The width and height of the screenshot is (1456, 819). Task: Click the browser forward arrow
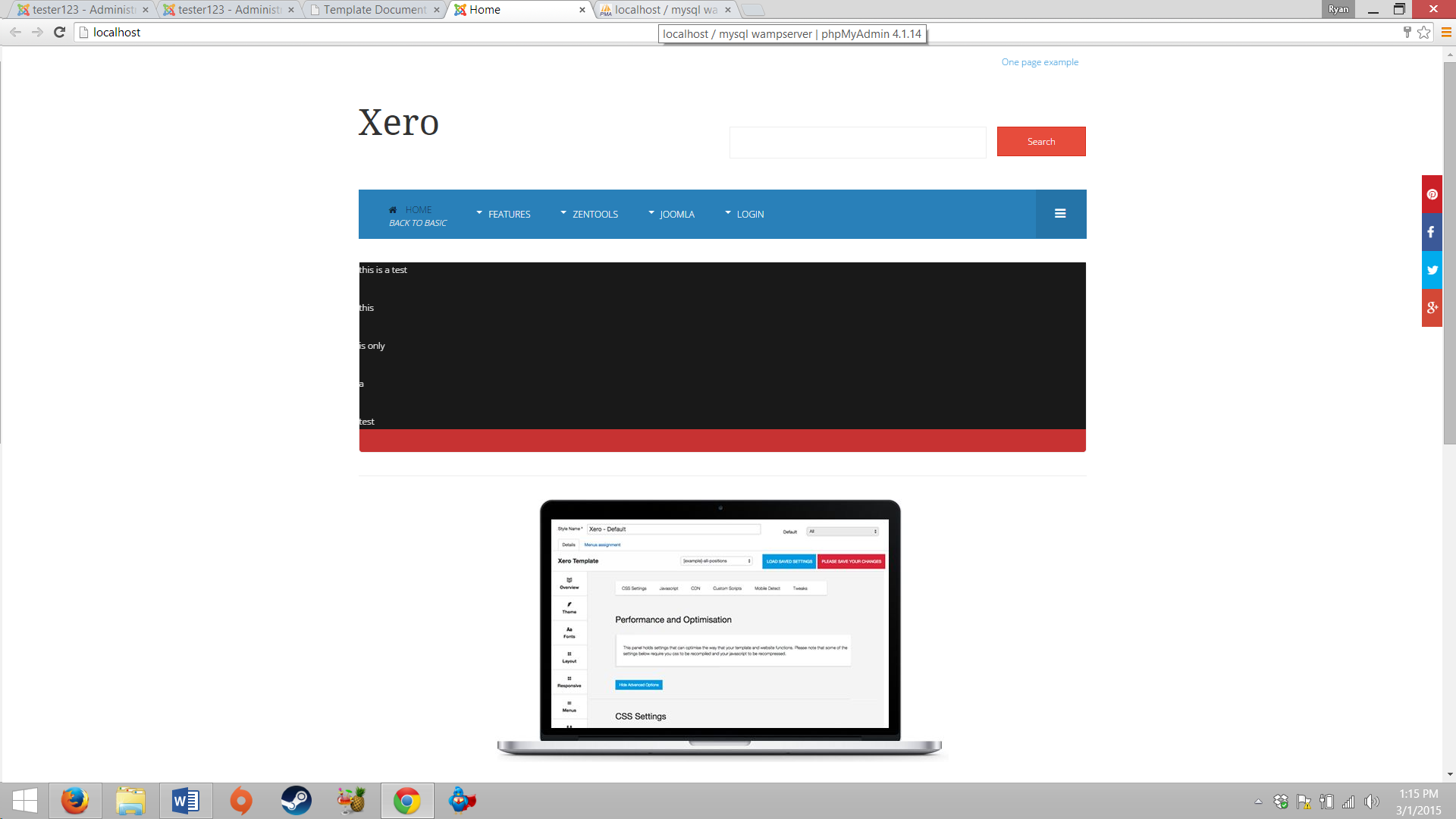point(37,32)
